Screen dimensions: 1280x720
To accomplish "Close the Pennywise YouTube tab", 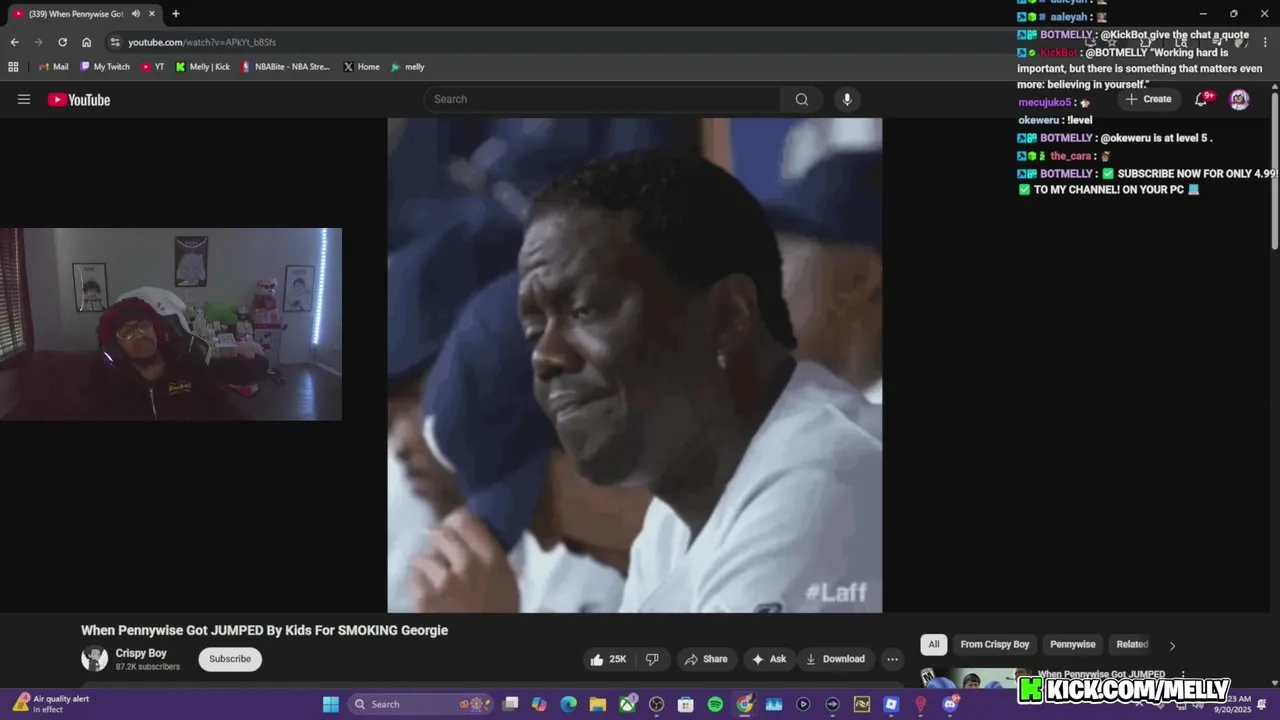I will [152, 14].
